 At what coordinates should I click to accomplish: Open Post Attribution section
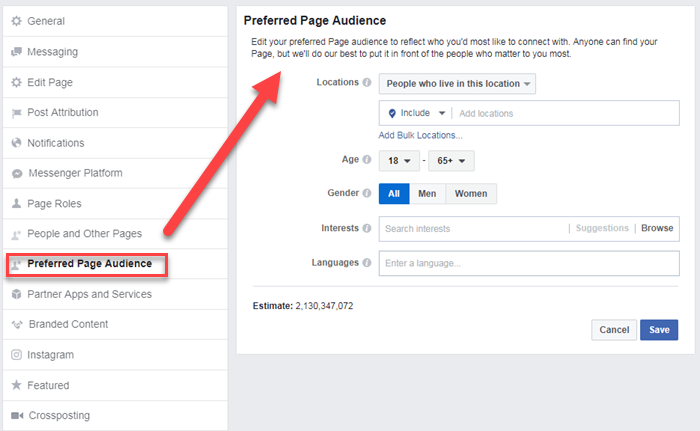[x=115, y=113]
